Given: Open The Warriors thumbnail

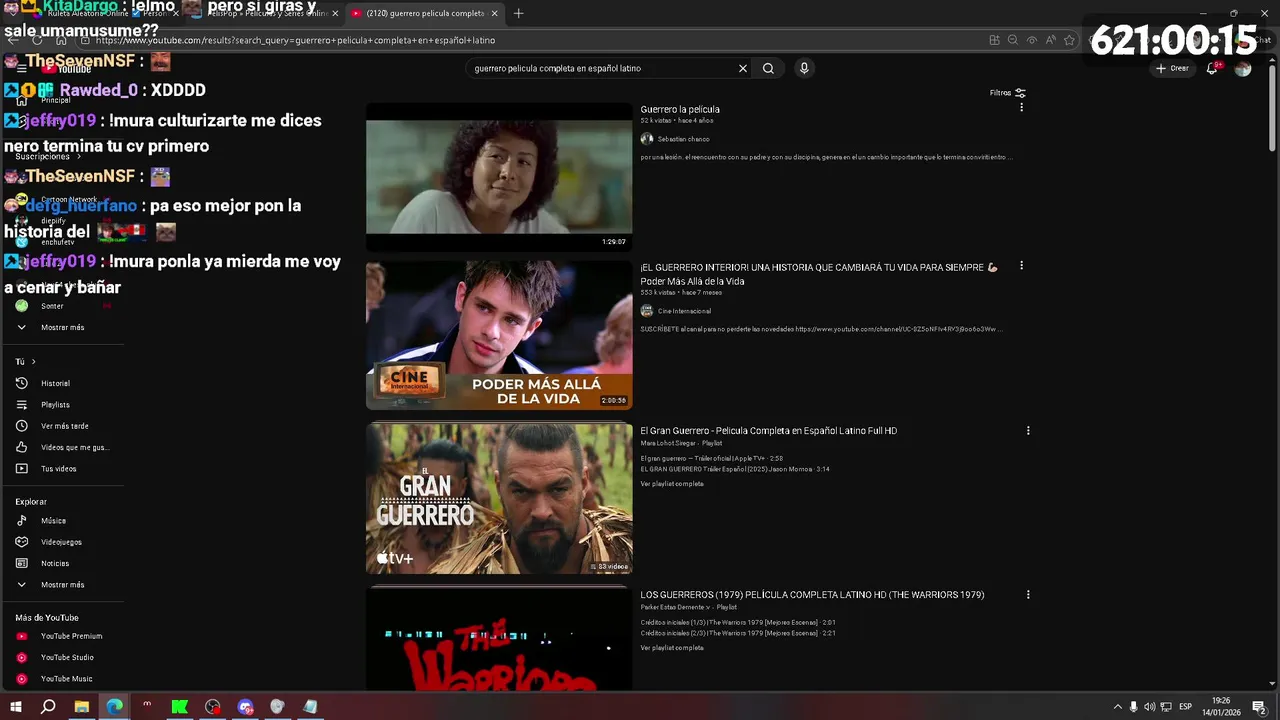Looking at the screenshot, I should [499, 639].
